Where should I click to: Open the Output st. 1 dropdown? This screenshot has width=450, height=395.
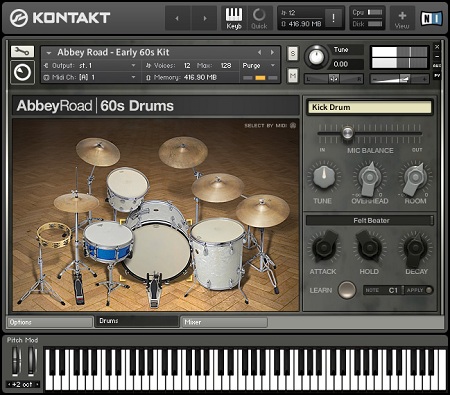pos(90,65)
